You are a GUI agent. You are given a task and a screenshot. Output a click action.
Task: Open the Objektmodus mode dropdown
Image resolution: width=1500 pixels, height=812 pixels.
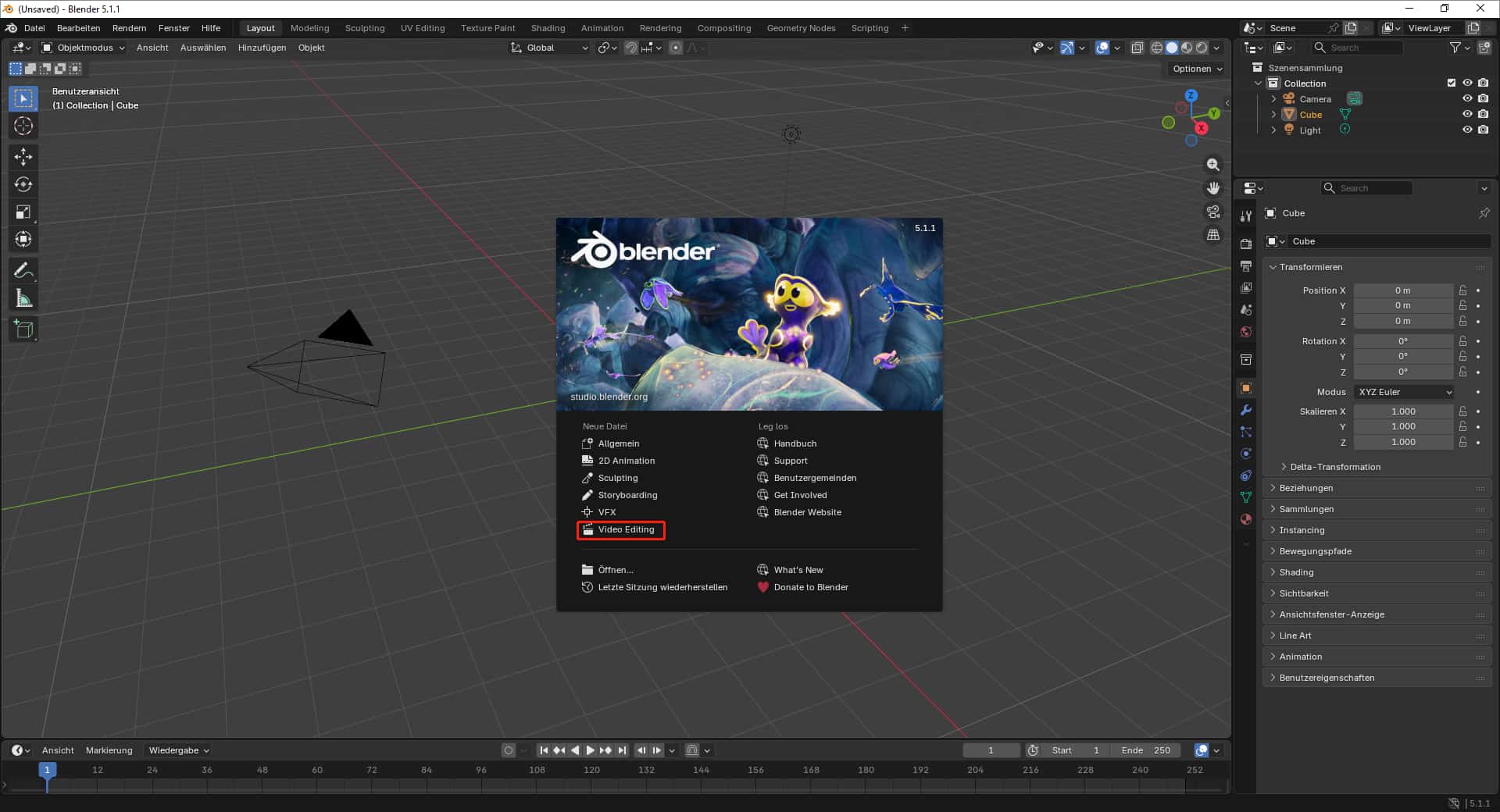pyautogui.click(x=83, y=48)
